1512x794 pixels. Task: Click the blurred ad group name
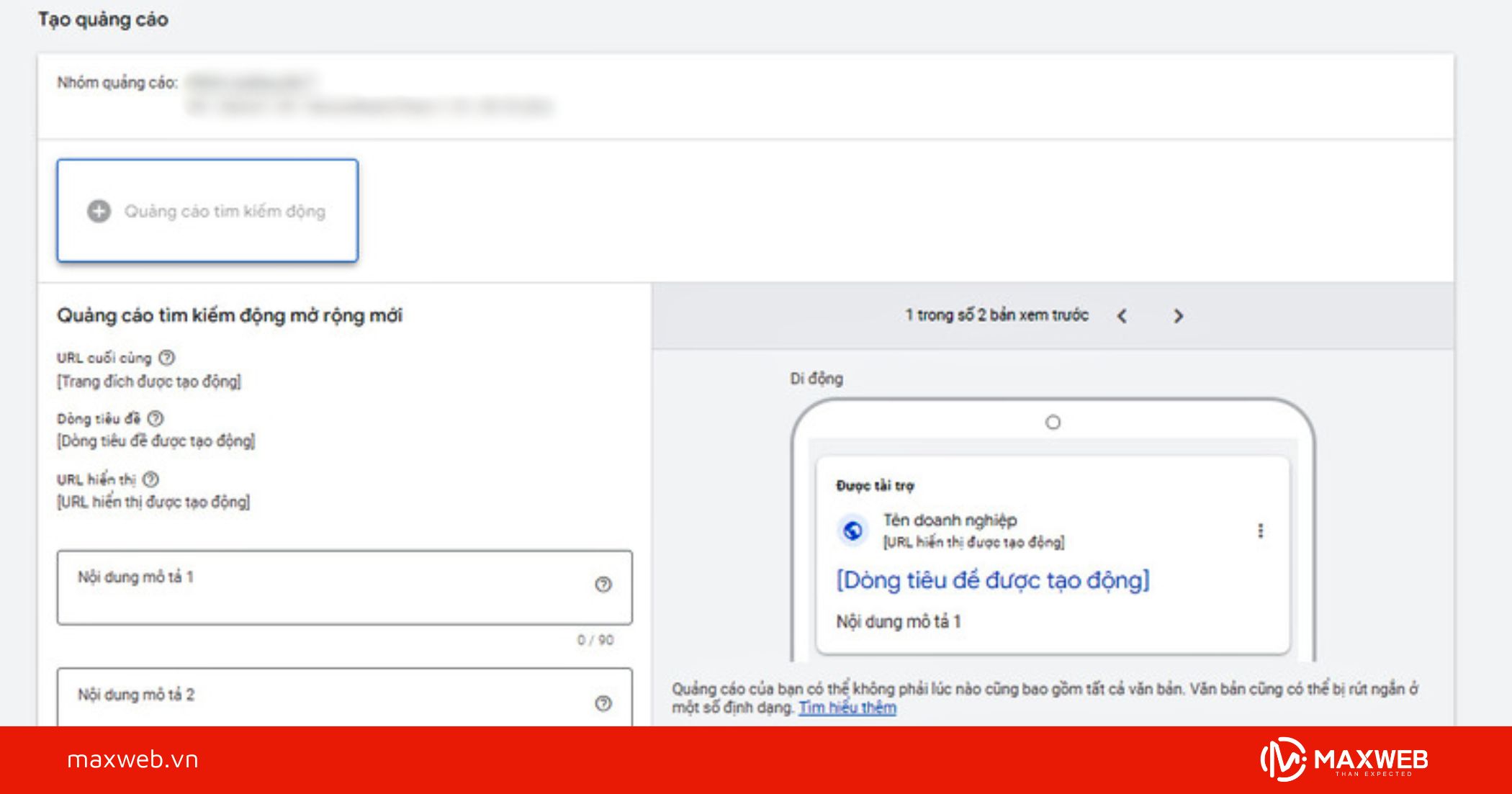tap(252, 82)
